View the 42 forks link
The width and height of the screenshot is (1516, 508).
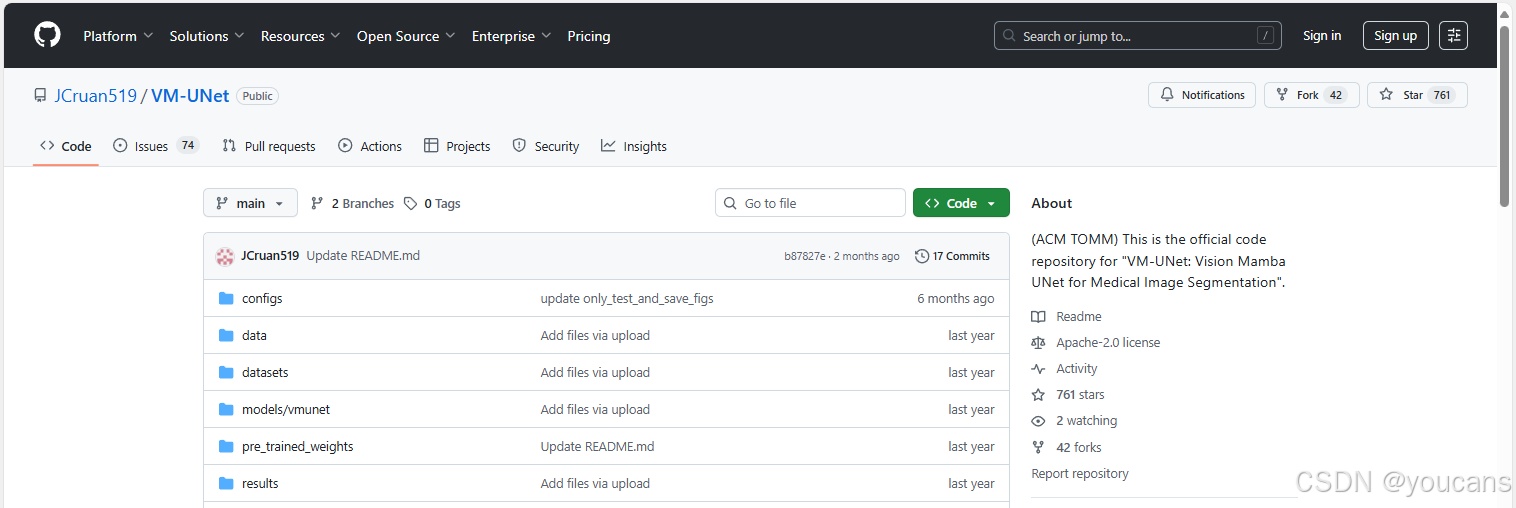[x=1079, y=447]
